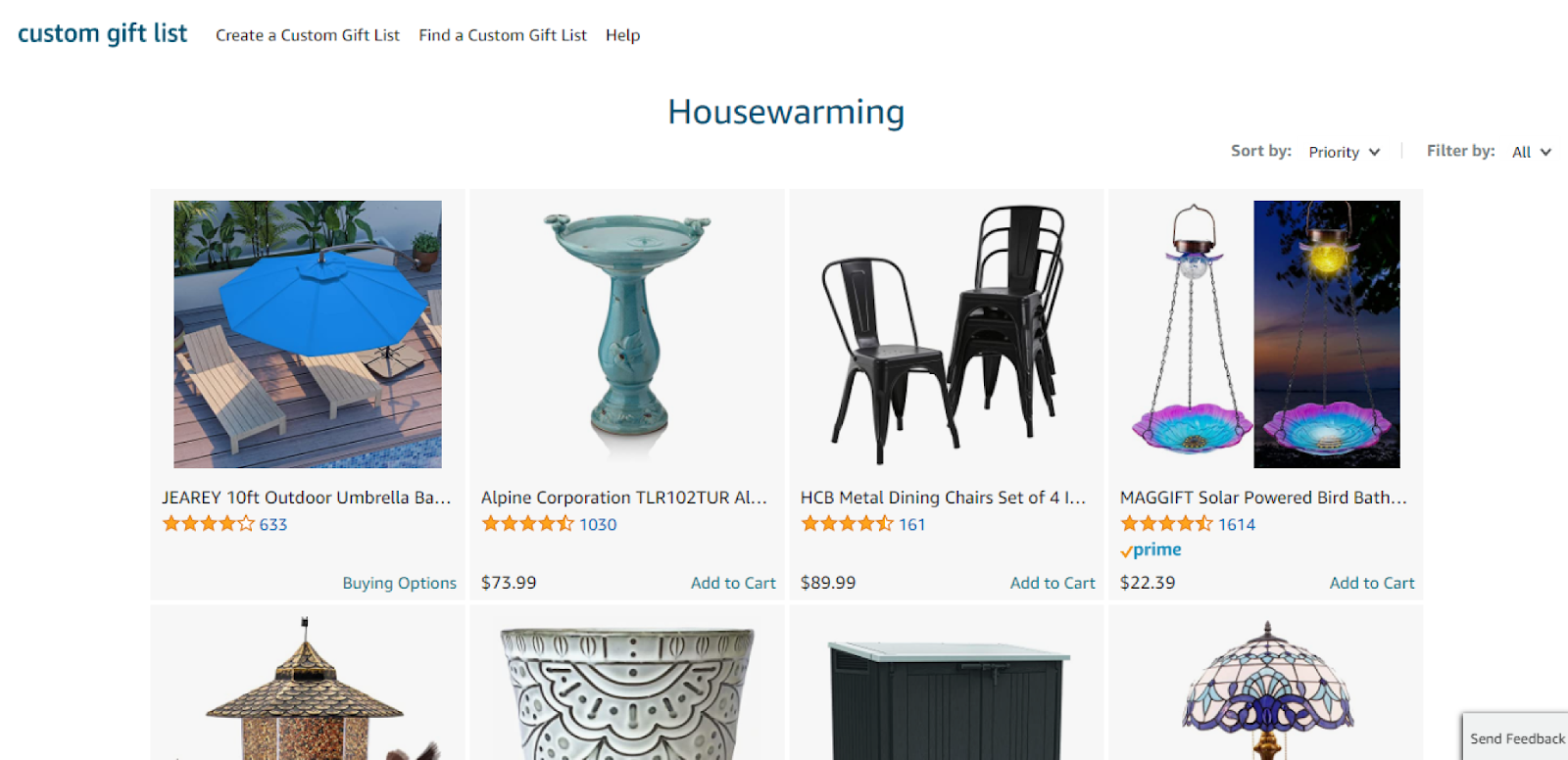Click the Send Feedback button

pos(1516,737)
